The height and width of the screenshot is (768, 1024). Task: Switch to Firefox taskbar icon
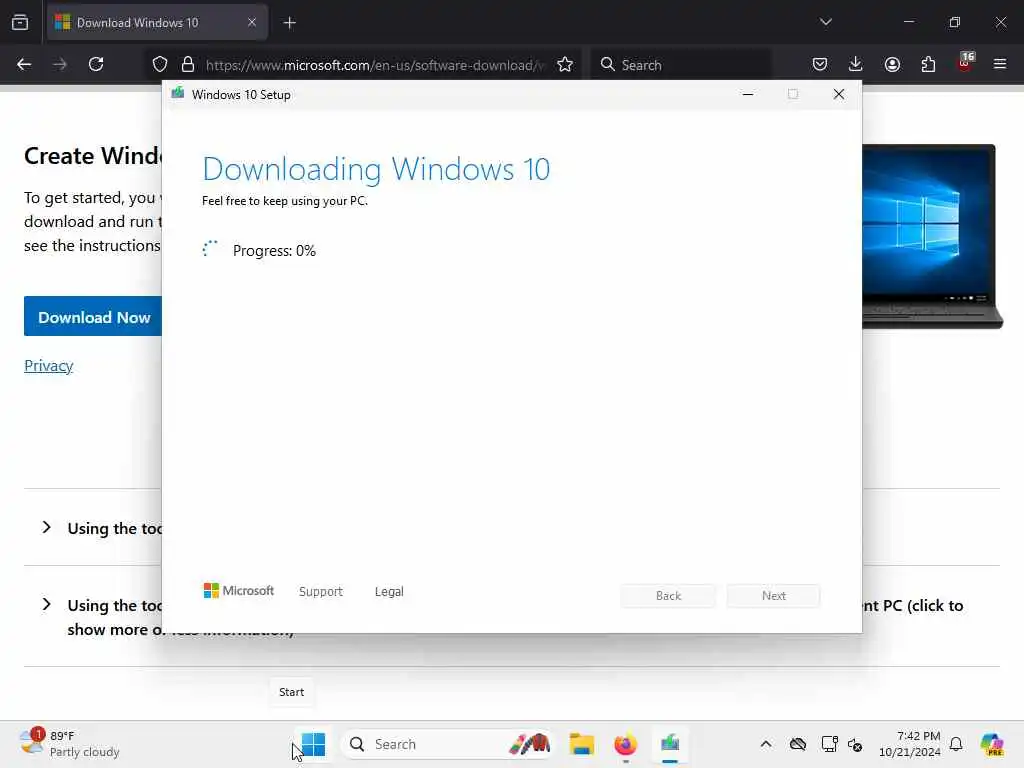pyautogui.click(x=626, y=744)
